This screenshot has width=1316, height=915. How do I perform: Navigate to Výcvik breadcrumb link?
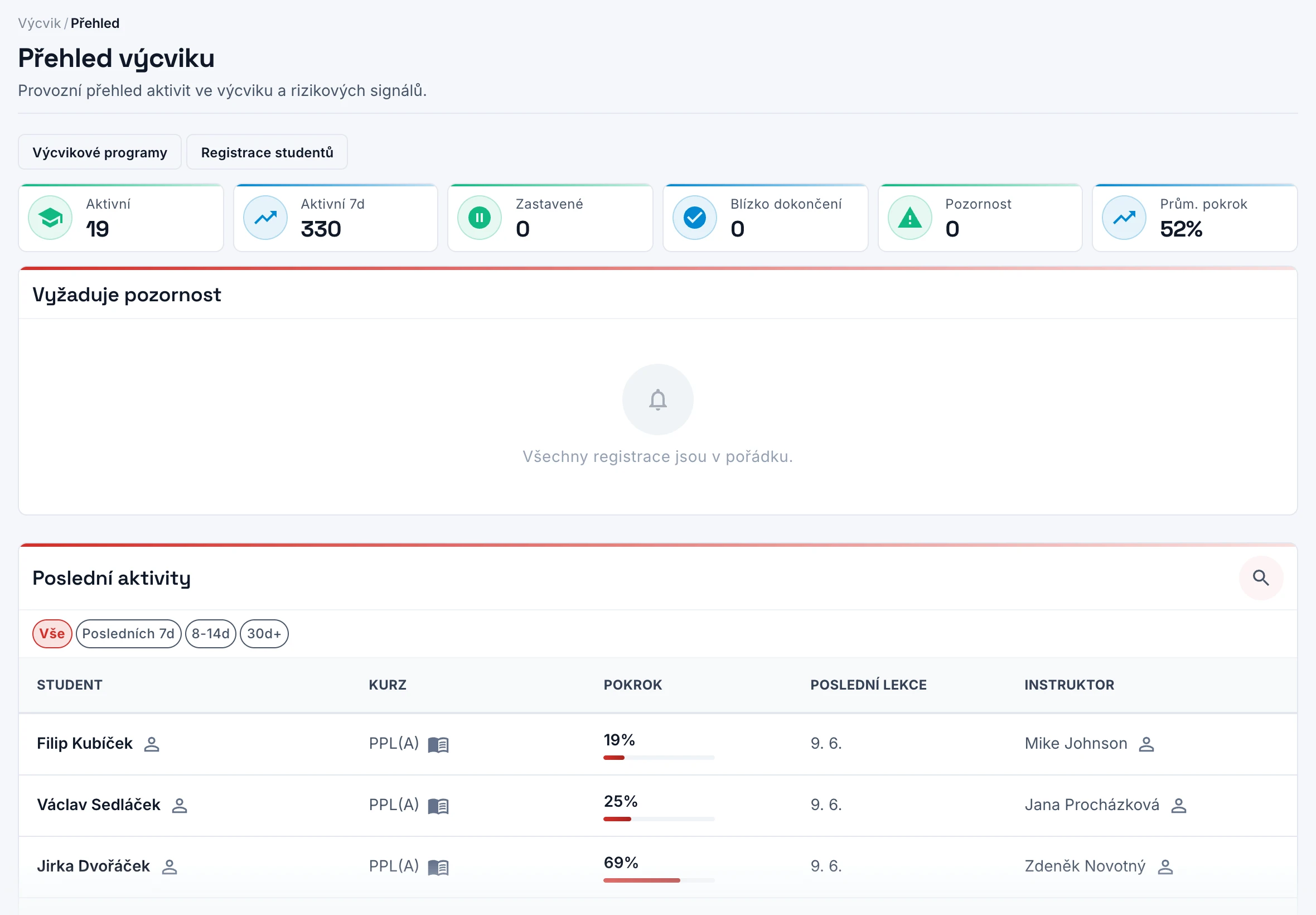pos(39,23)
